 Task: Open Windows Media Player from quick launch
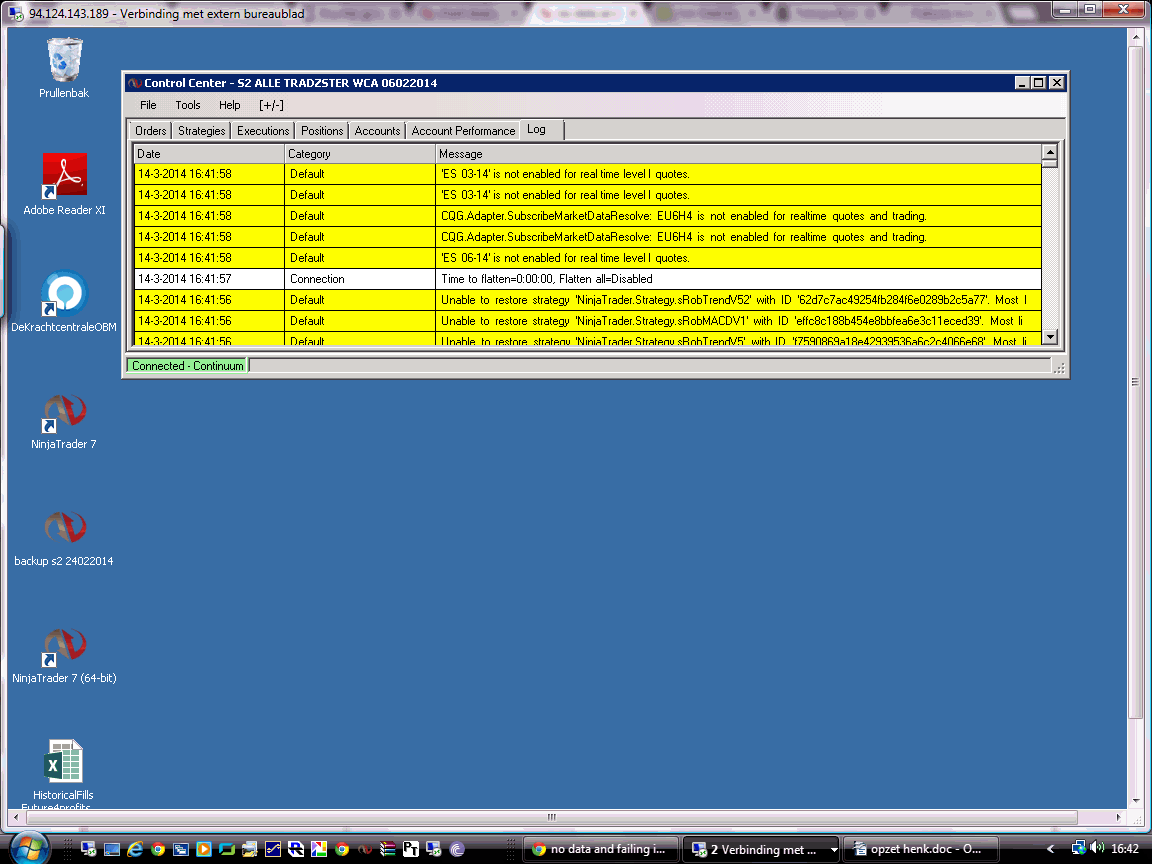click(x=204, y=849)
